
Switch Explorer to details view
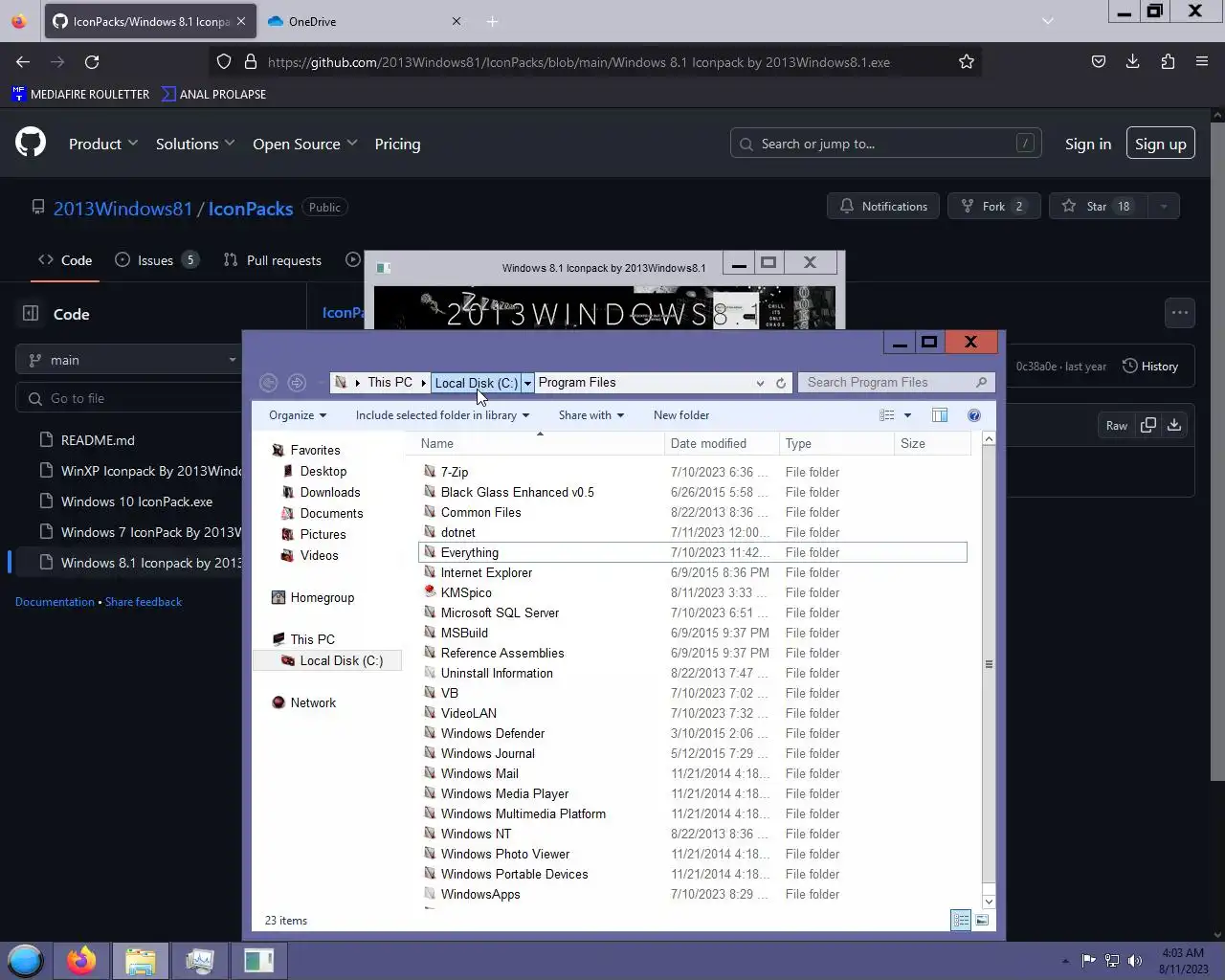(960, 920)
